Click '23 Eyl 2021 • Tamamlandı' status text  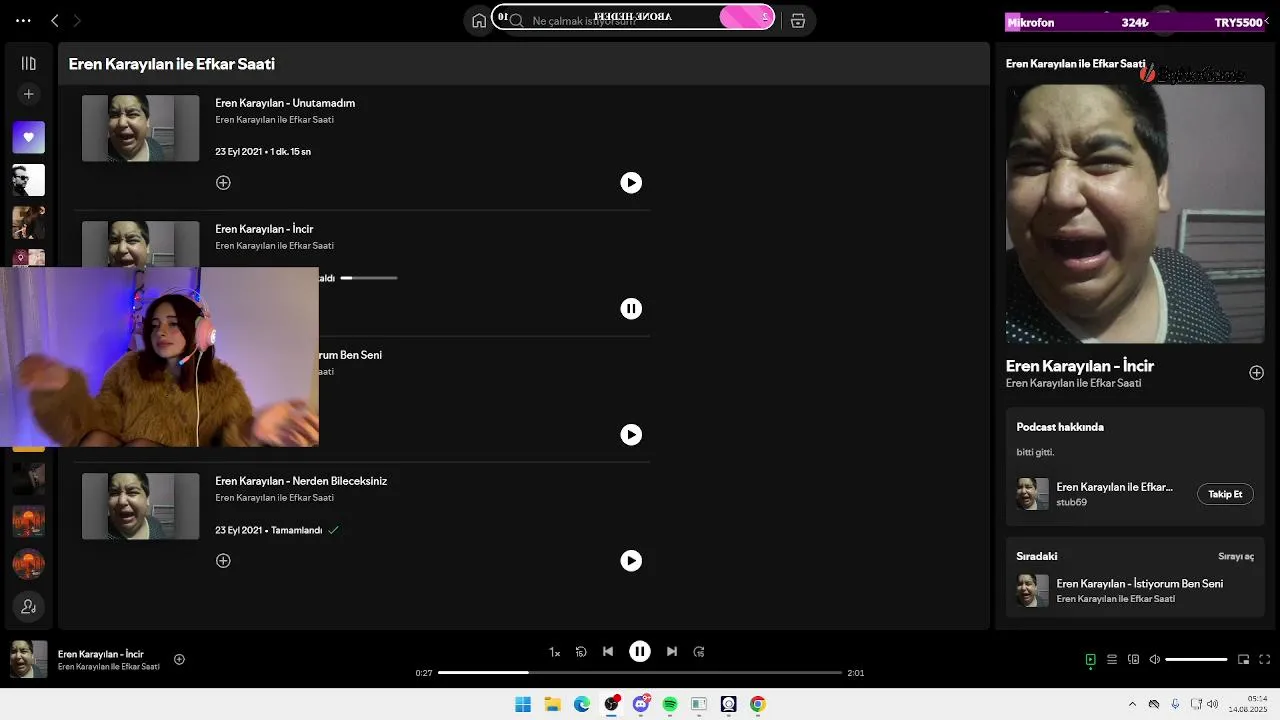tap(268, 530)
